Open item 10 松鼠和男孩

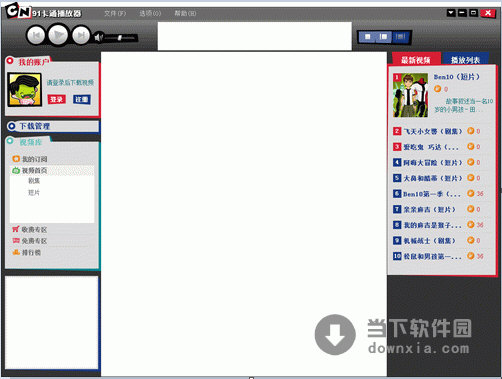pyautogui.click(x=433, y=256)
